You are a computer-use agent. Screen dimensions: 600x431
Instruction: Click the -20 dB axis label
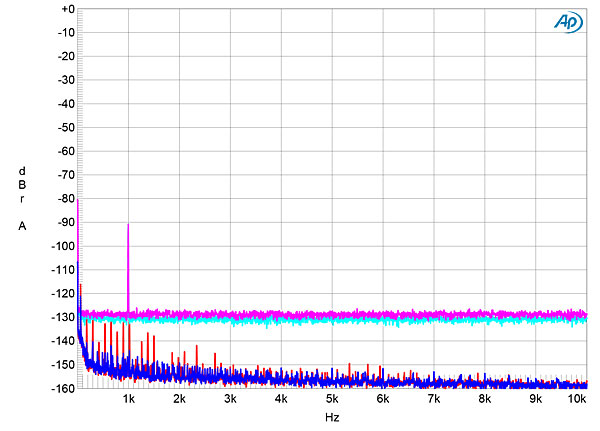coord(66,57)
